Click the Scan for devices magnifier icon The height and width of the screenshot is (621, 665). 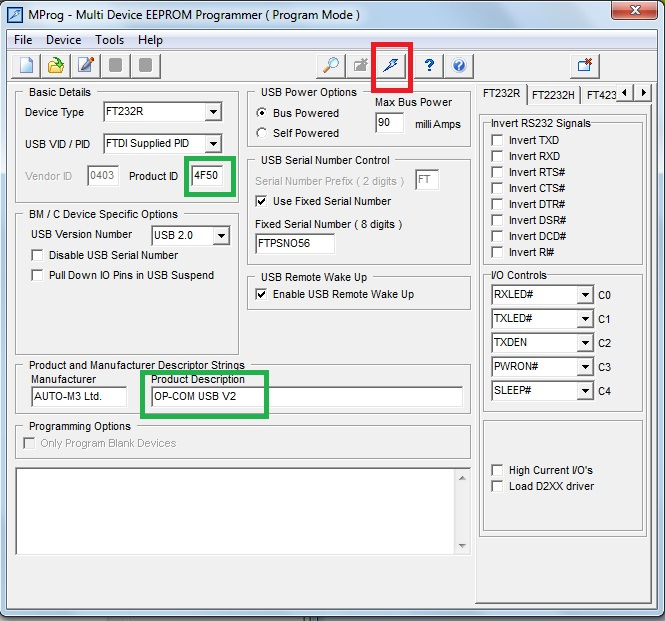331,66
